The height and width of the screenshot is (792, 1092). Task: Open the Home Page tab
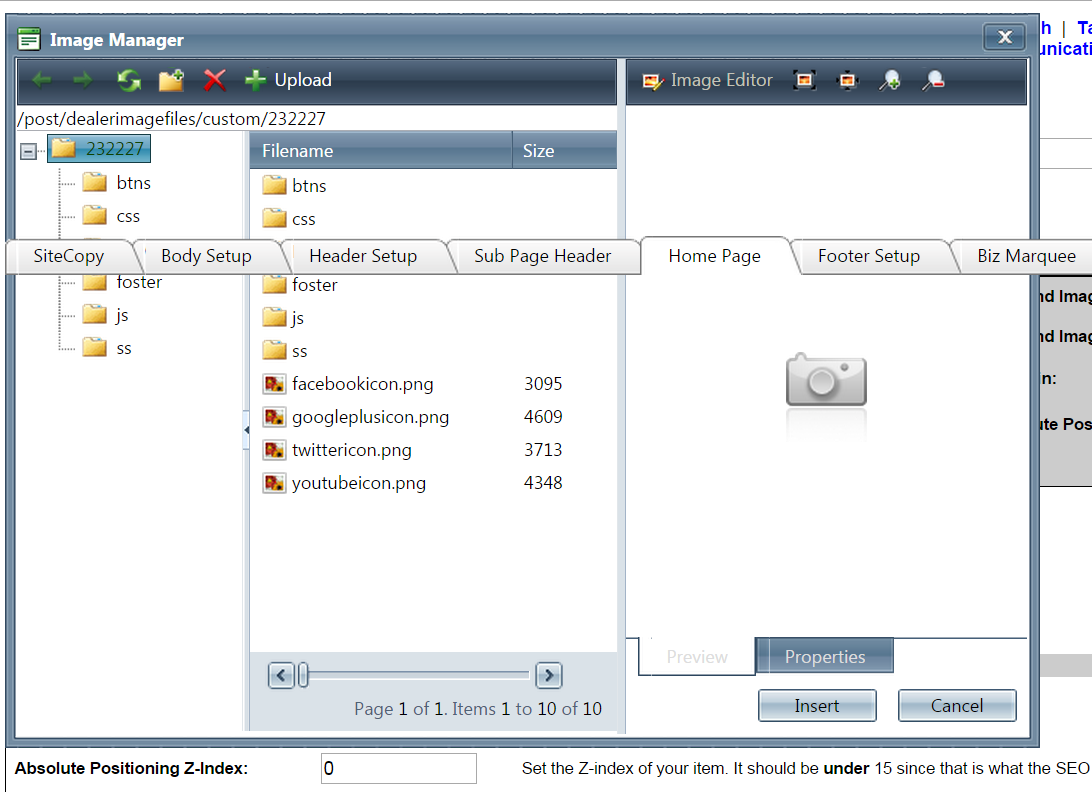(x=715, y=256)
